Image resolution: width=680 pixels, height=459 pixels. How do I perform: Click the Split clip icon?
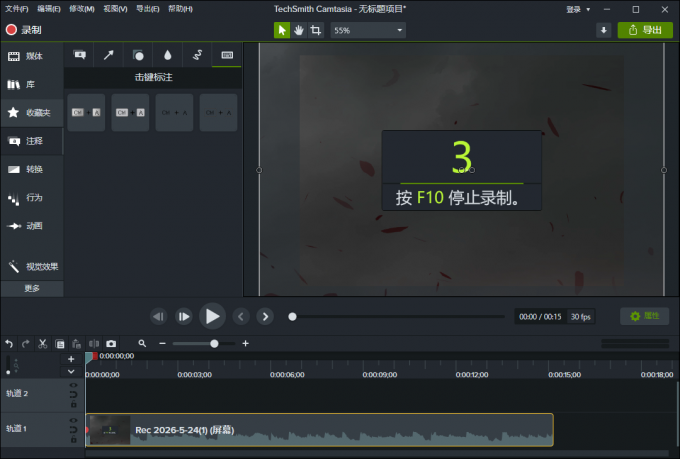(x=94, y=344)
